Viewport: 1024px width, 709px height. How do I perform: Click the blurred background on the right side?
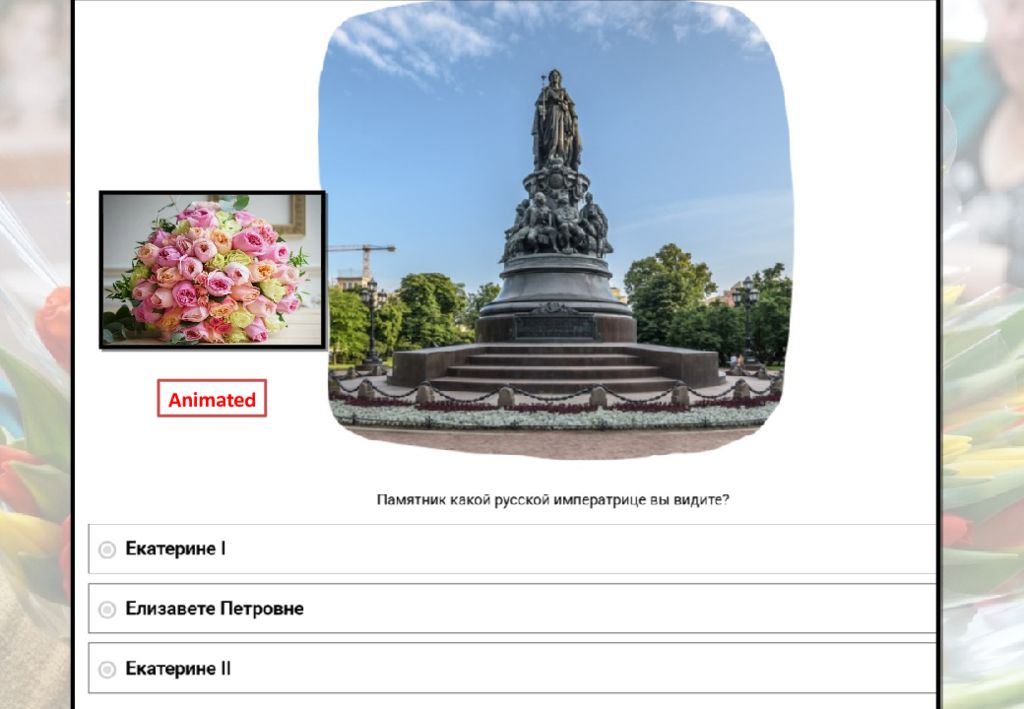(x=983, y=354)
